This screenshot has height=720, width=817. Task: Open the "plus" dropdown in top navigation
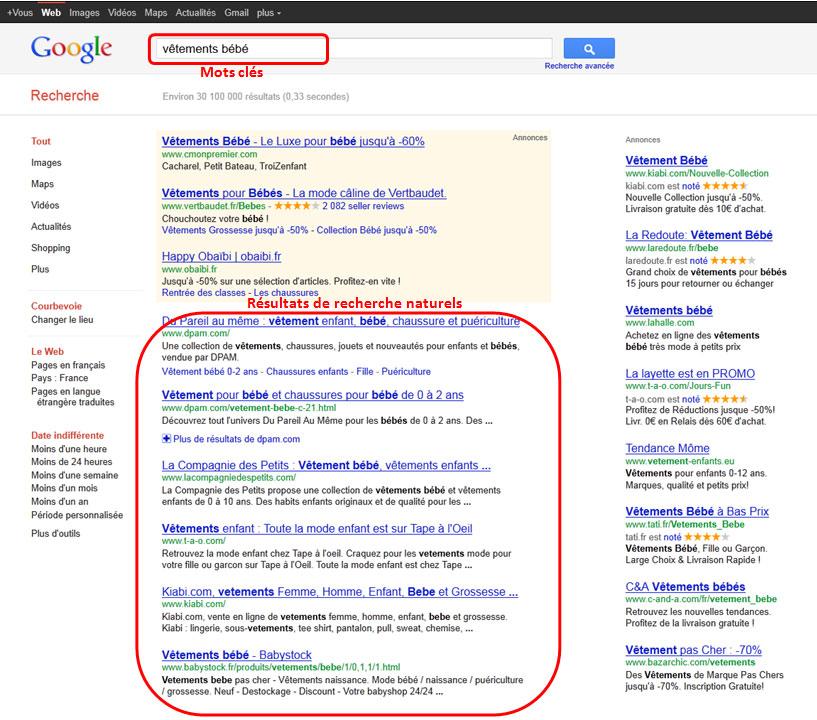[263, 13]
